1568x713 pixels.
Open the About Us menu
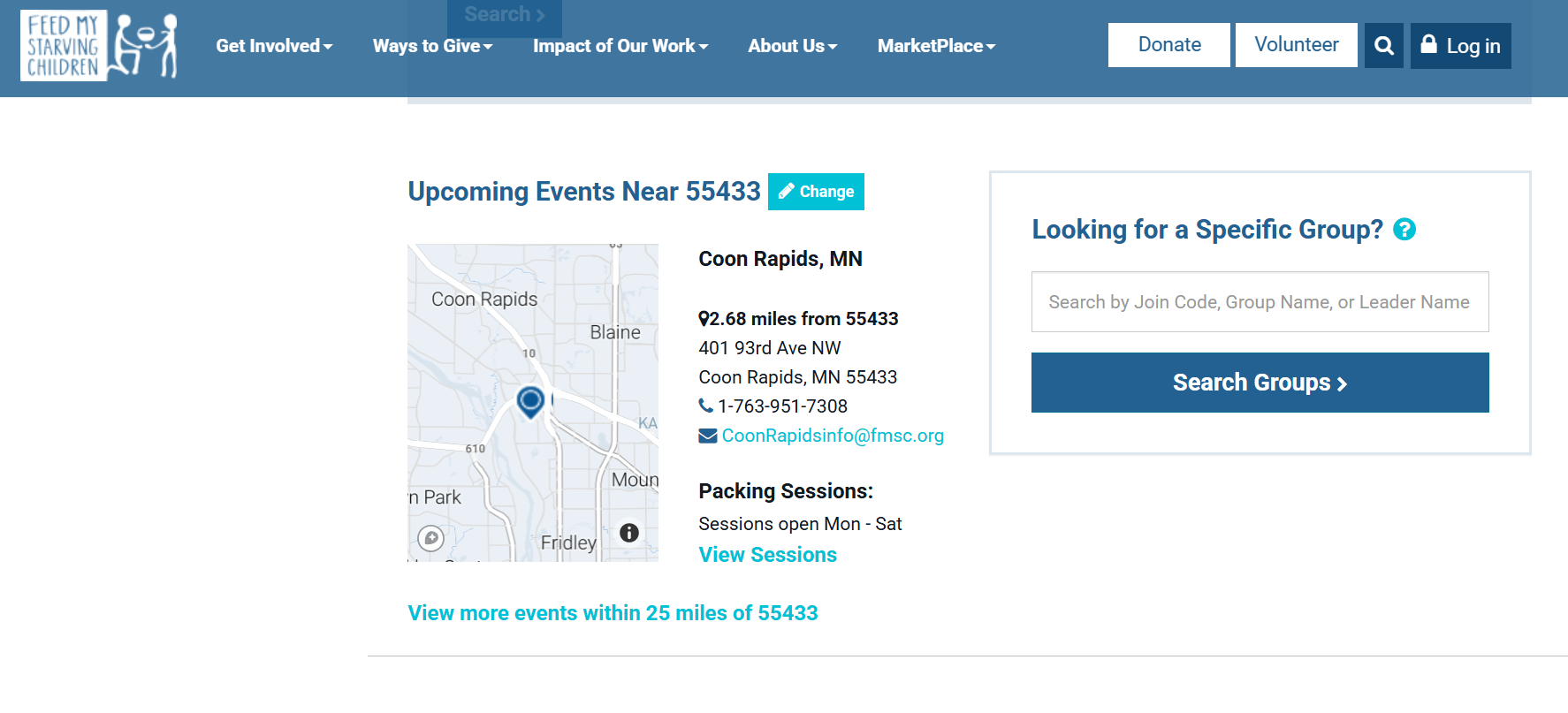[792, 46]
